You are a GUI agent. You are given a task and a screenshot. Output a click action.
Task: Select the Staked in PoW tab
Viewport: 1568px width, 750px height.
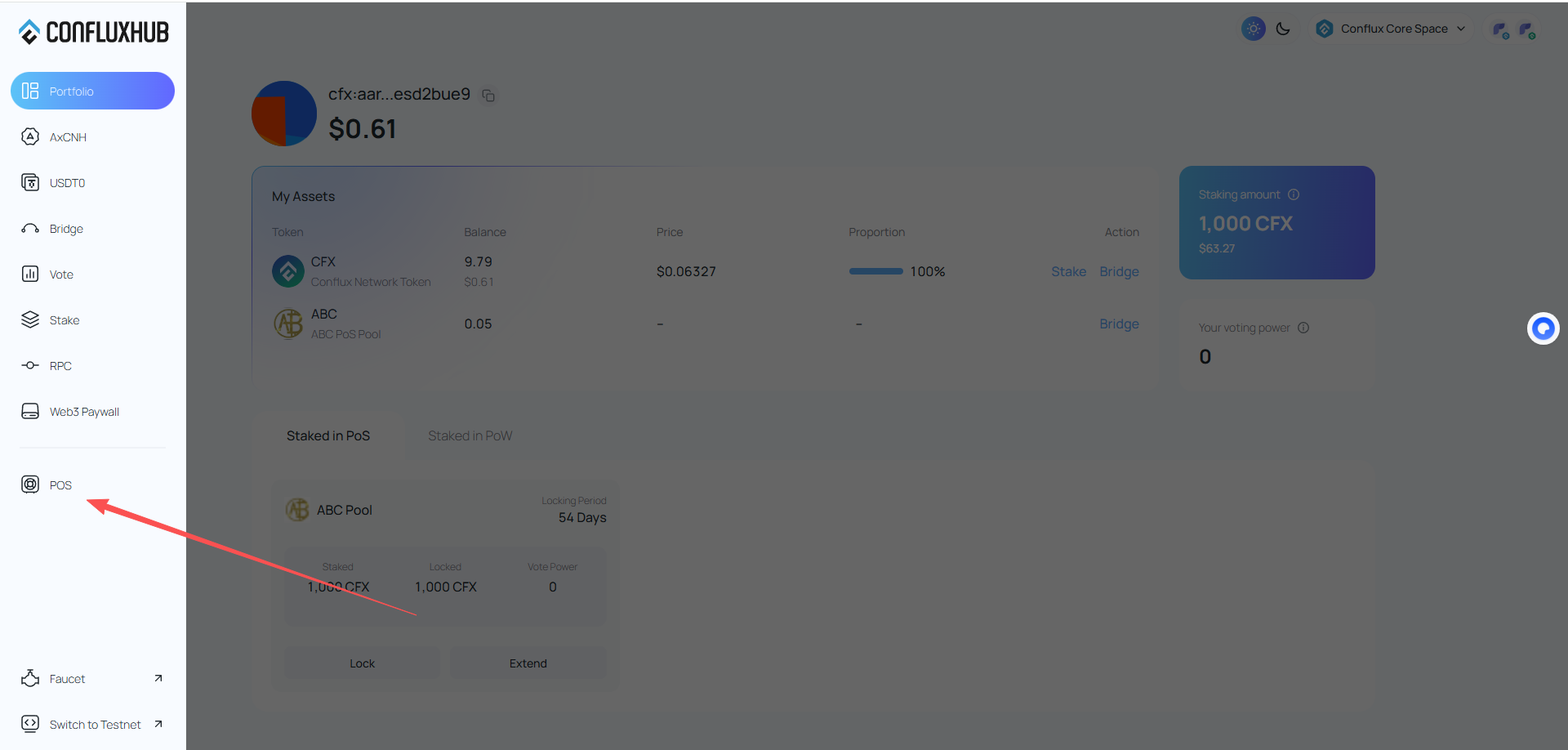470,435
